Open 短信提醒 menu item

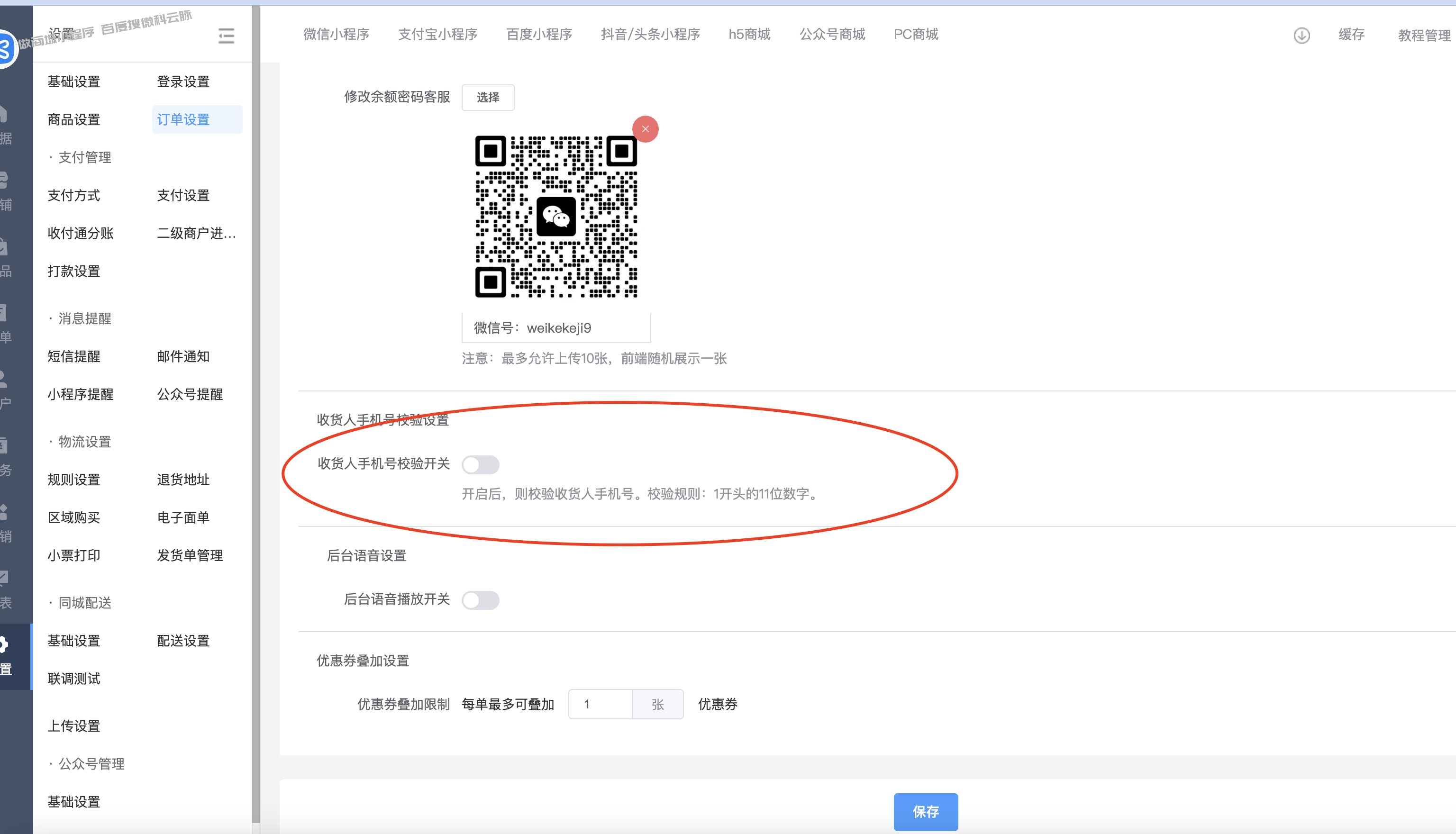point(74,356)
